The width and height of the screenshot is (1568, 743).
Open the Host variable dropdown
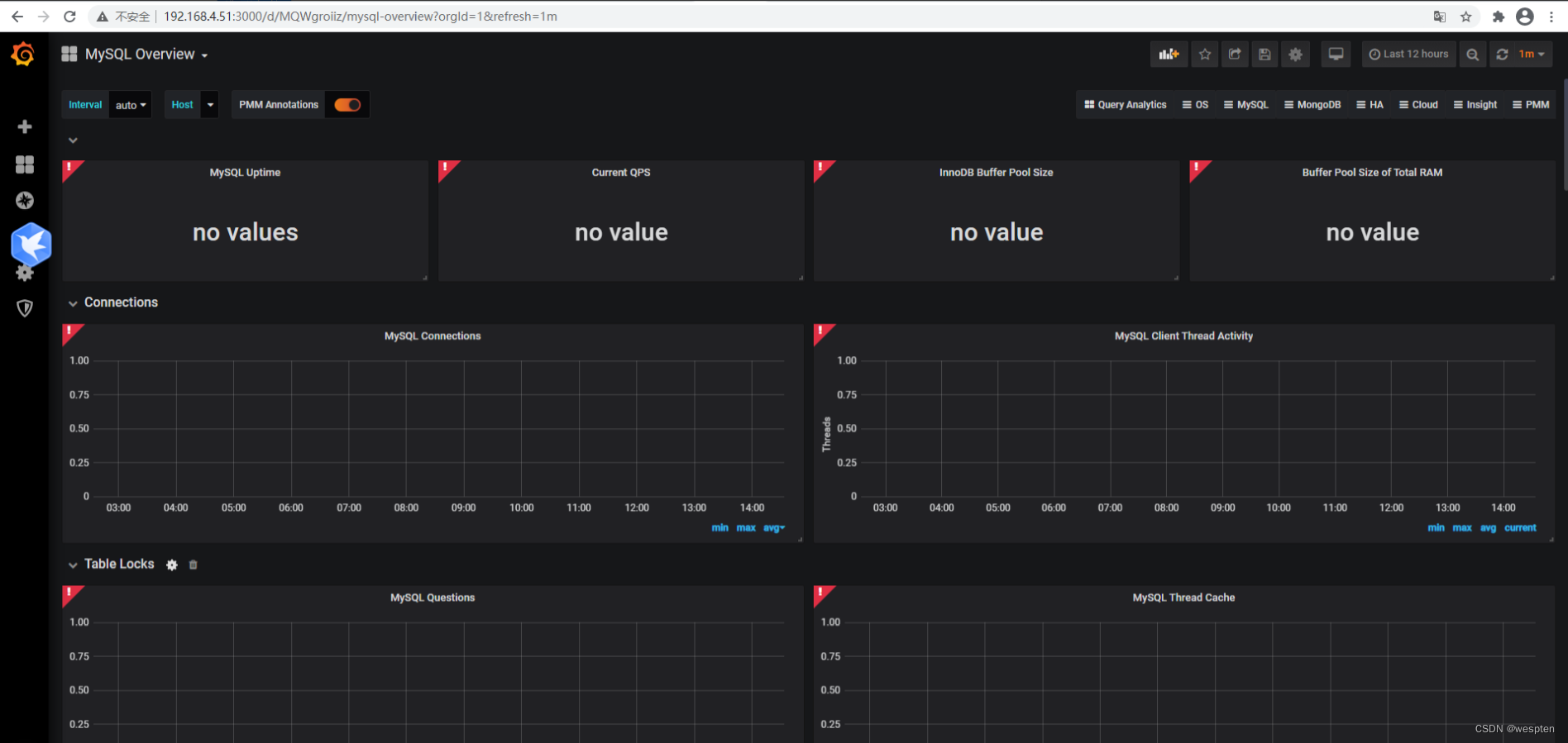(210, 105)
